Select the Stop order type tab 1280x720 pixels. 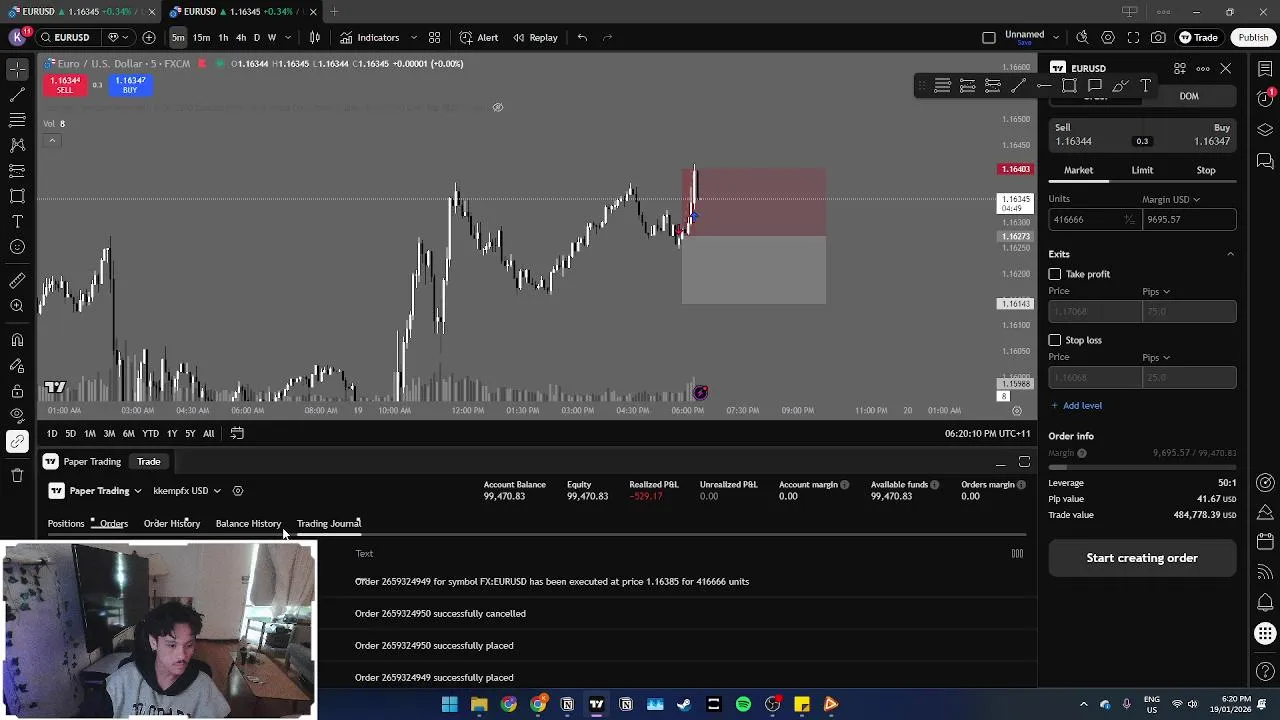pyautogui.click(x=1206, y=170)
